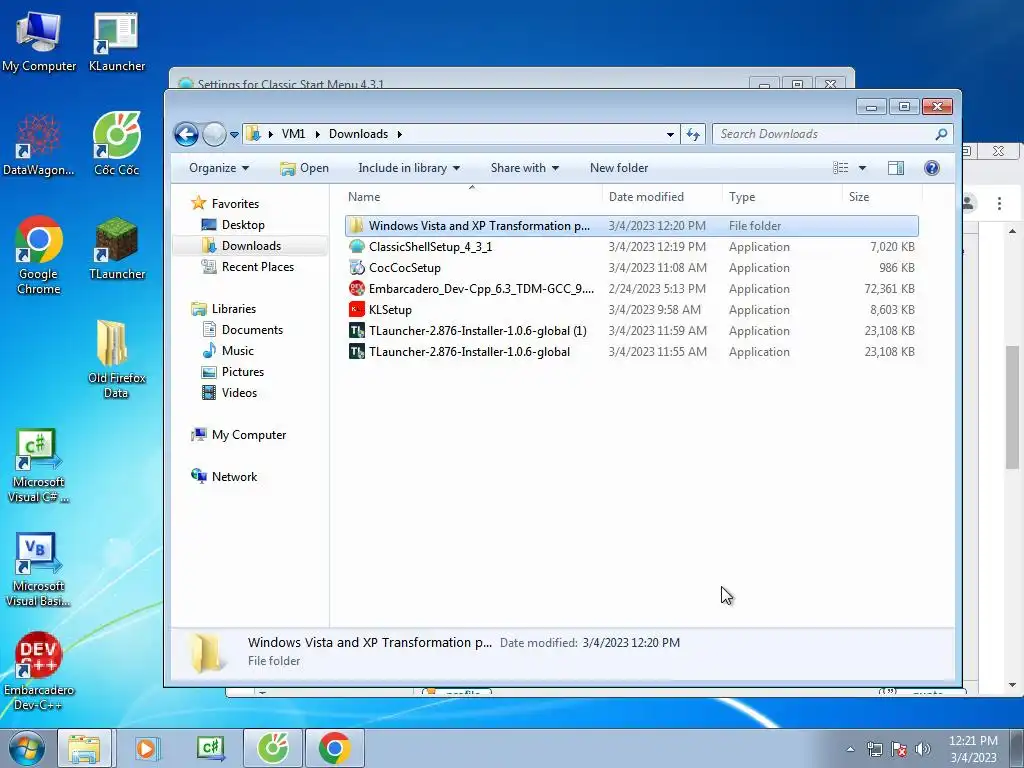1024x768 pixels.
Task: Open the DataWagon desktop shortcut
Action: coord(39,145)
